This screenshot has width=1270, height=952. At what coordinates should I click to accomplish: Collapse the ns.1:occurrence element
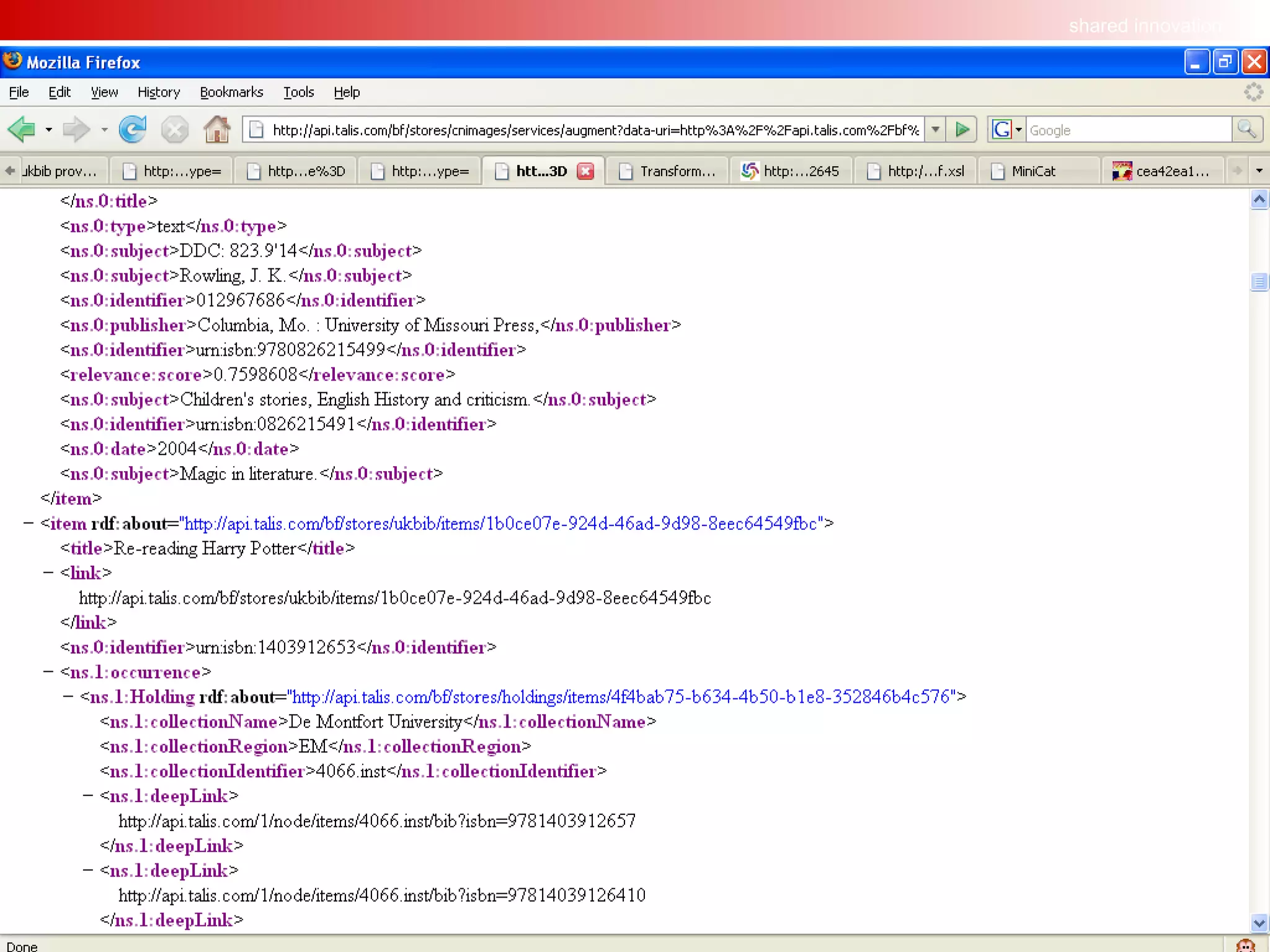point(48,672)
